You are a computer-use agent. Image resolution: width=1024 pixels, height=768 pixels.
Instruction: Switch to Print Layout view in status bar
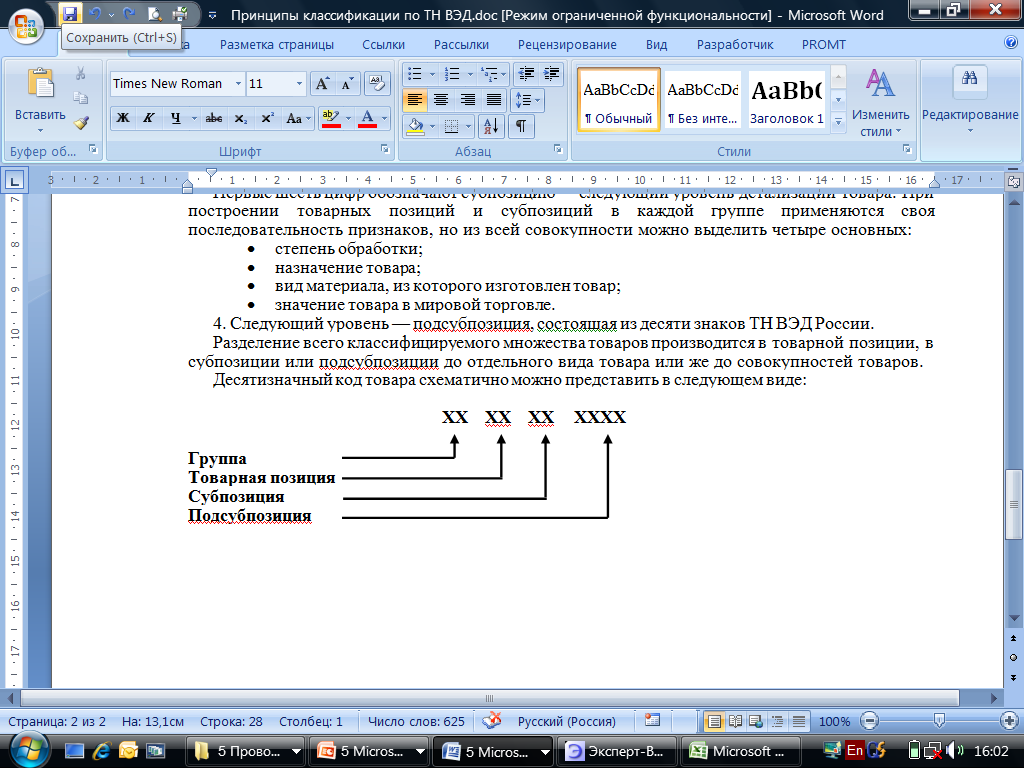[x=714, y=721]
